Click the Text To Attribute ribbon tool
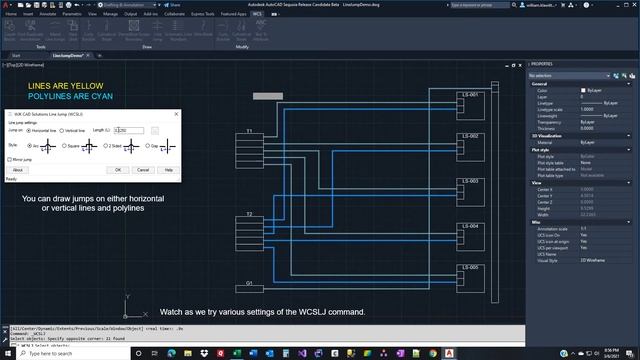The image size is (640, 360). click(x=261, y=30)
